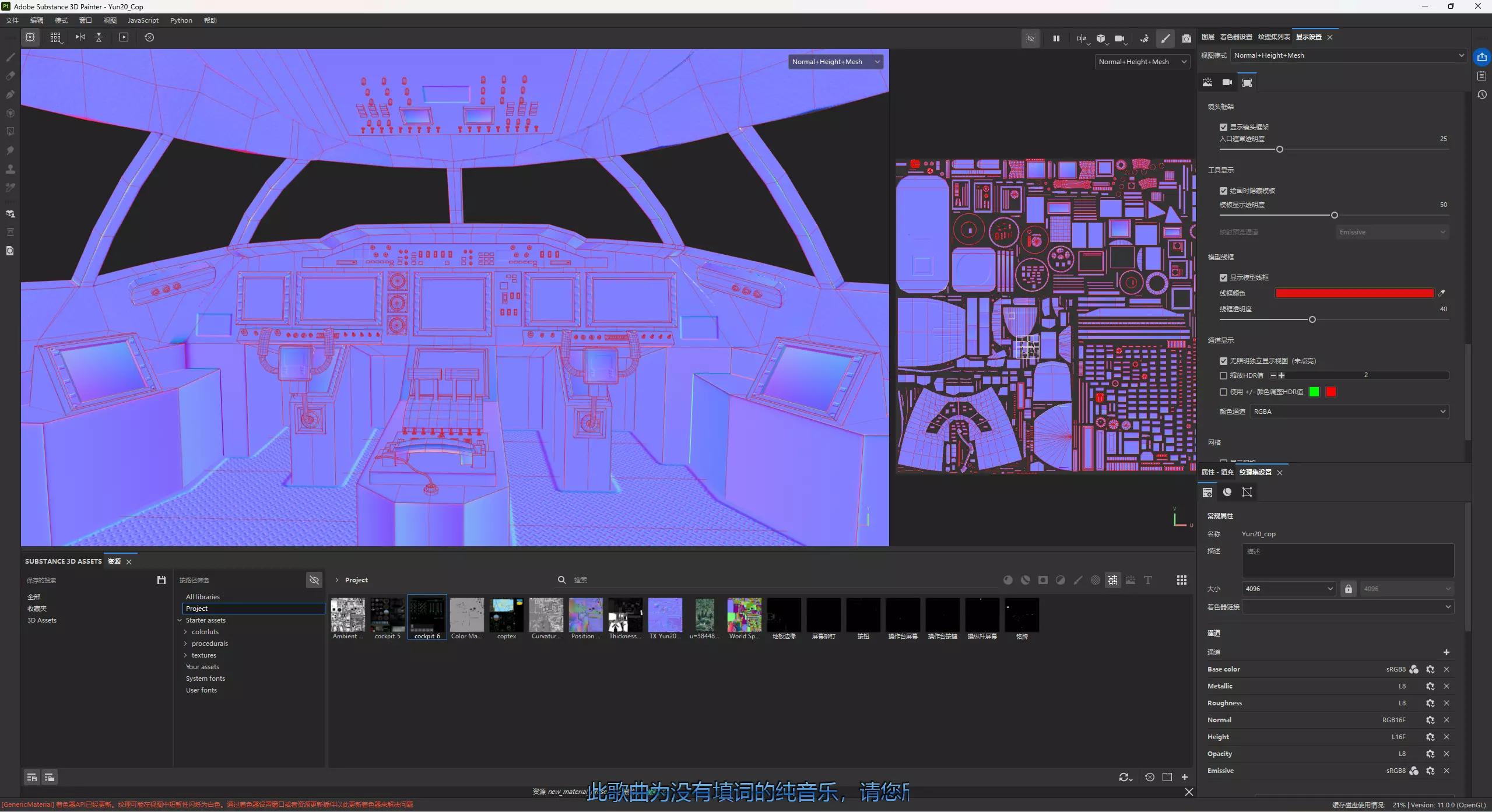Select the Paint brush tool in left toolbar
1492x812 pixels.
[10, 57]
